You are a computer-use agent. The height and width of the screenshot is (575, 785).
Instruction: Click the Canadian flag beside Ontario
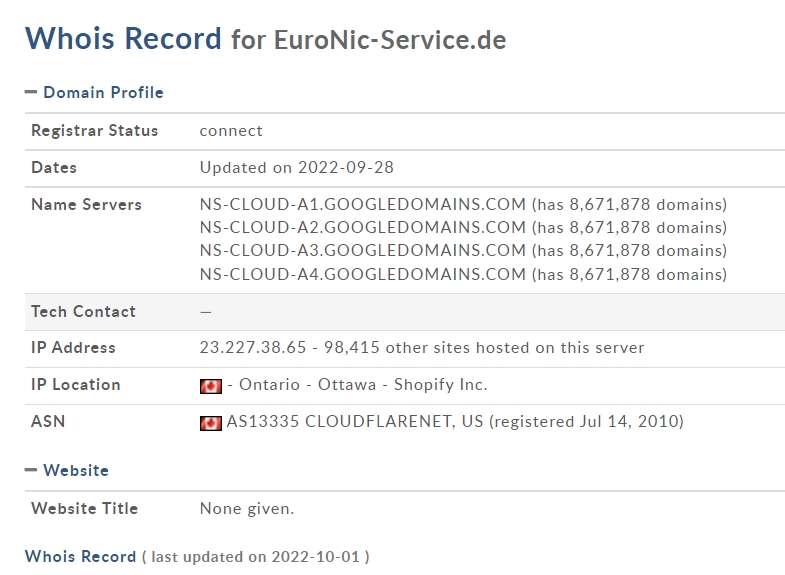click(211, 386)
